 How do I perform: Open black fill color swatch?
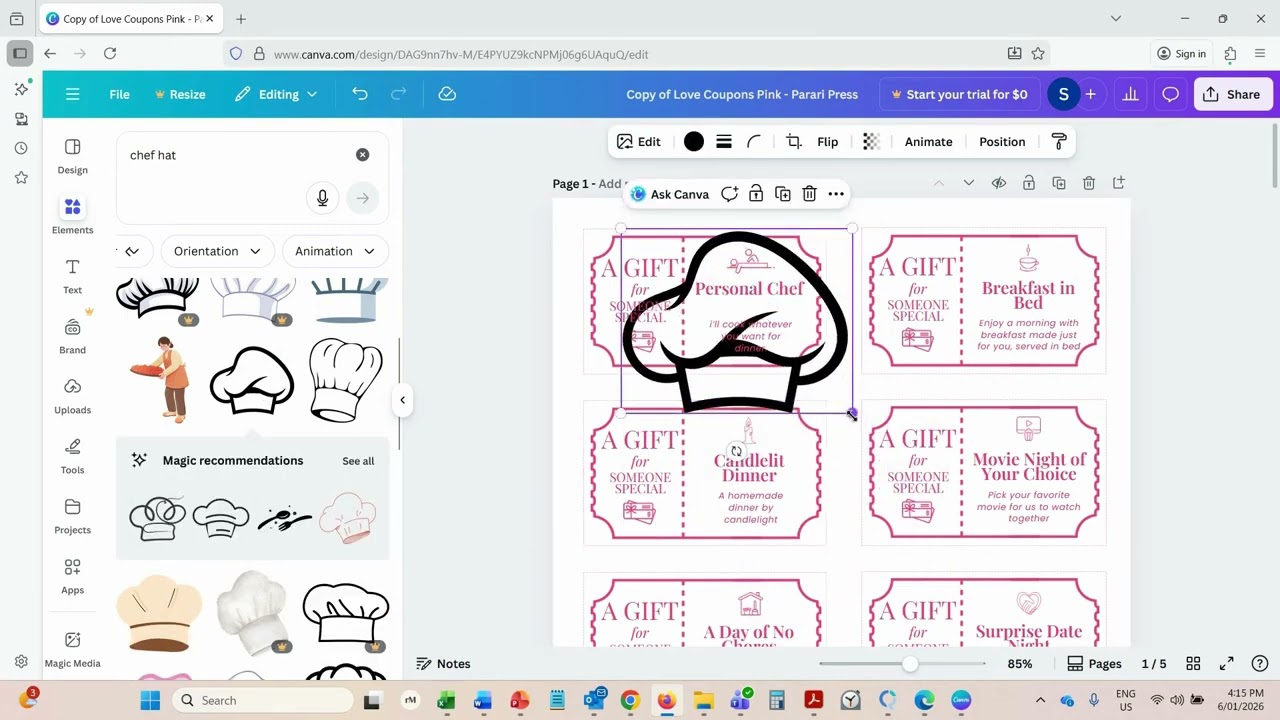693,142
